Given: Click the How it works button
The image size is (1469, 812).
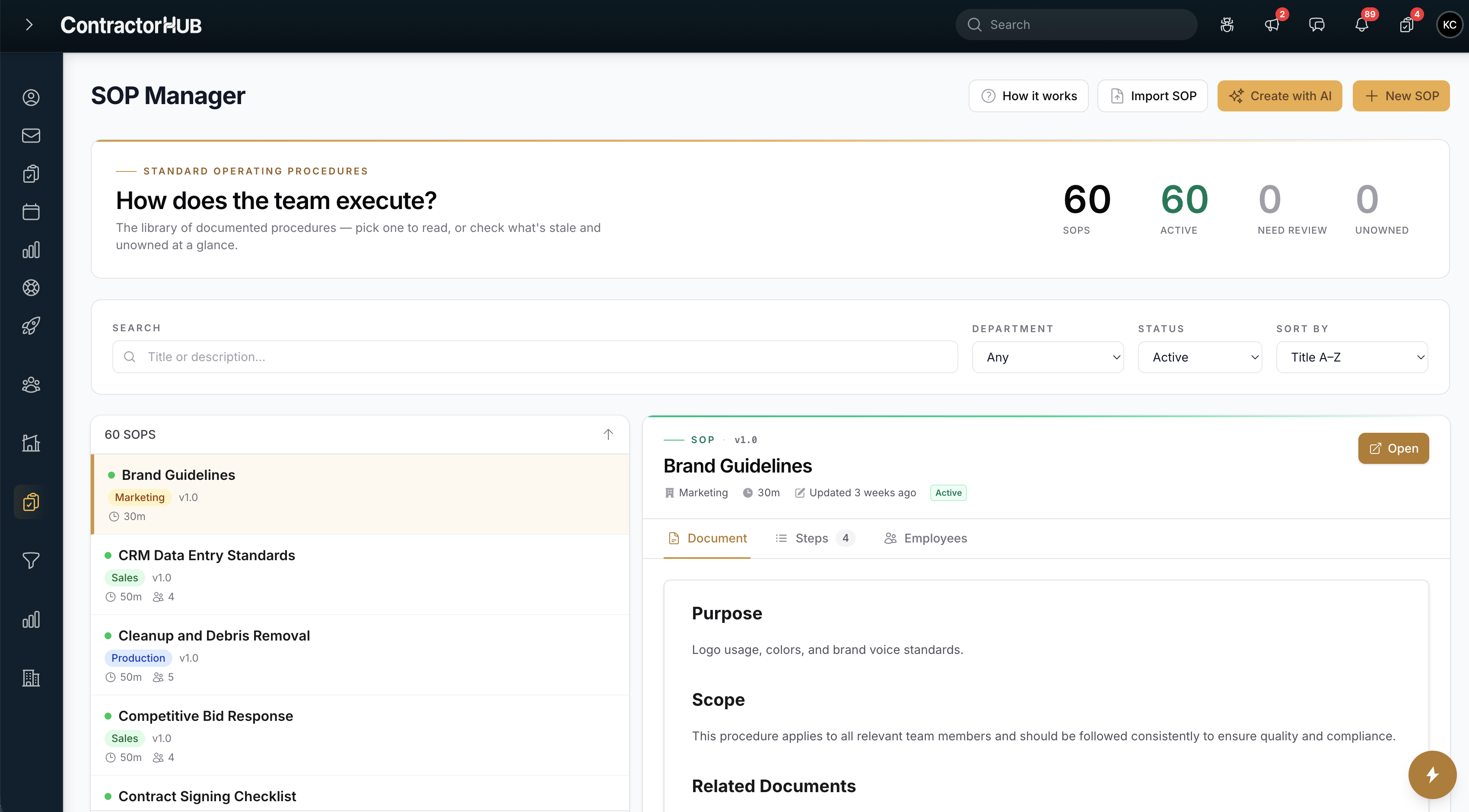Looking at the screenshot, I should [x=1028, y=96].
